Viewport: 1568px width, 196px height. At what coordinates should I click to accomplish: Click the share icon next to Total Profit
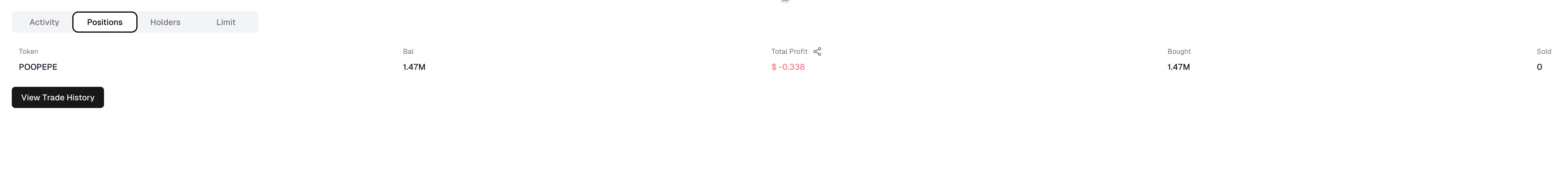coord(817,51)
